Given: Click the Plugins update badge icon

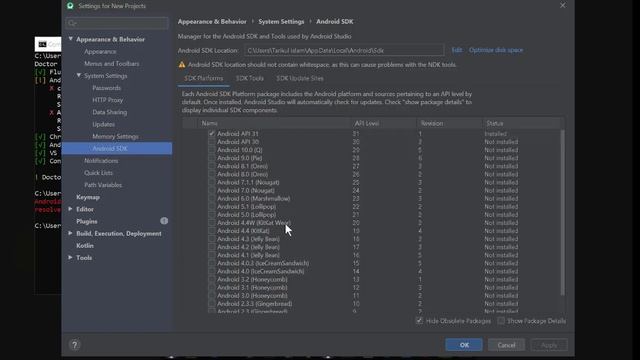Looking at the screenshot, I should pyautogui.click(x=164, y=221).
